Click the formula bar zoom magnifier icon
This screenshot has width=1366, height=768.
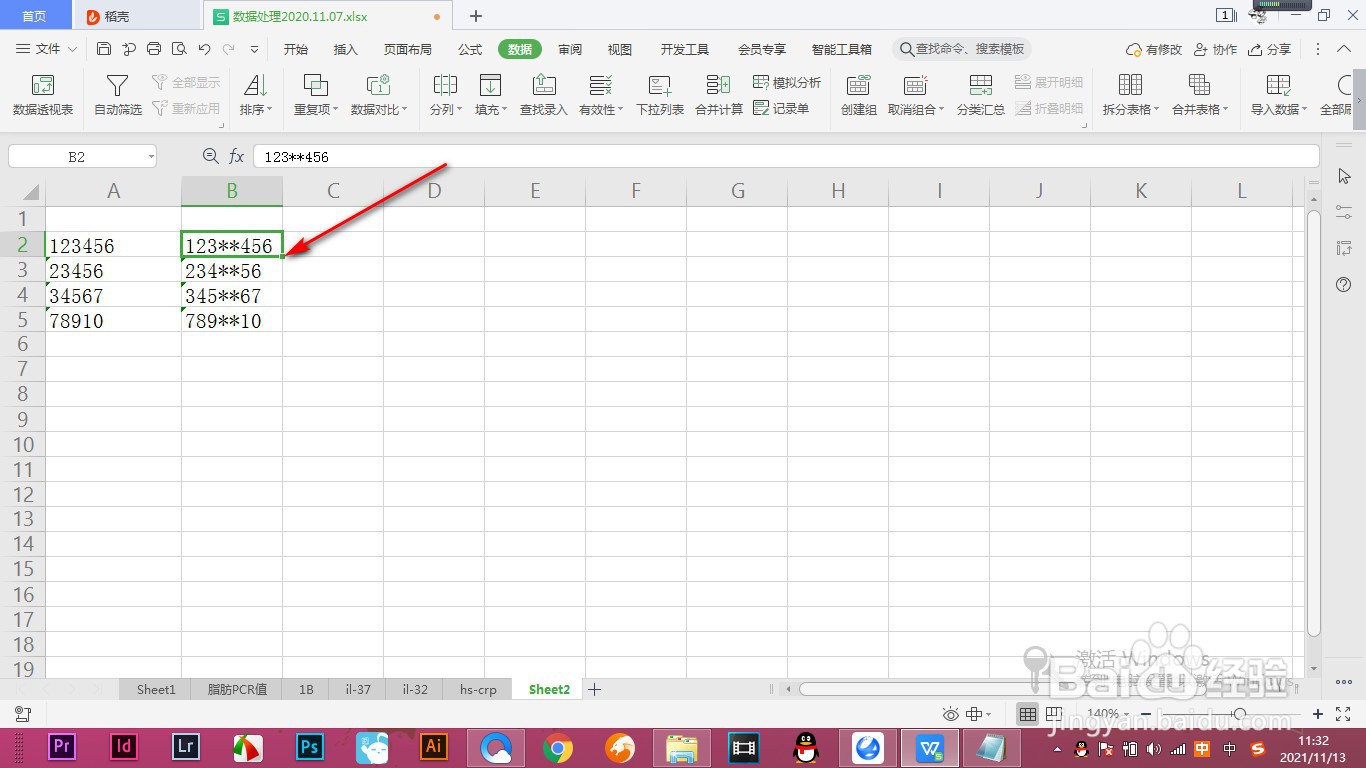point(210,156)
